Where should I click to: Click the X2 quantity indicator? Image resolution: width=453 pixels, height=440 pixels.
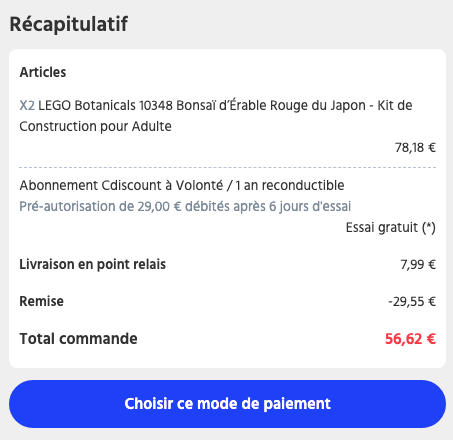27,105
